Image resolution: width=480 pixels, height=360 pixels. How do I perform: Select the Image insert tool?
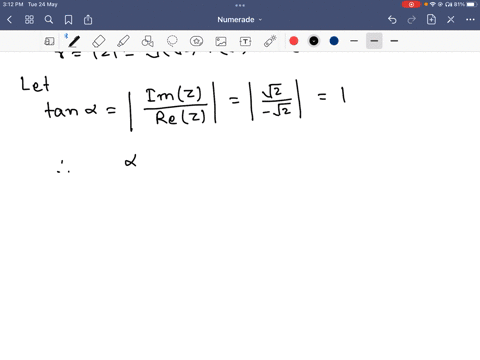(221, 41)
